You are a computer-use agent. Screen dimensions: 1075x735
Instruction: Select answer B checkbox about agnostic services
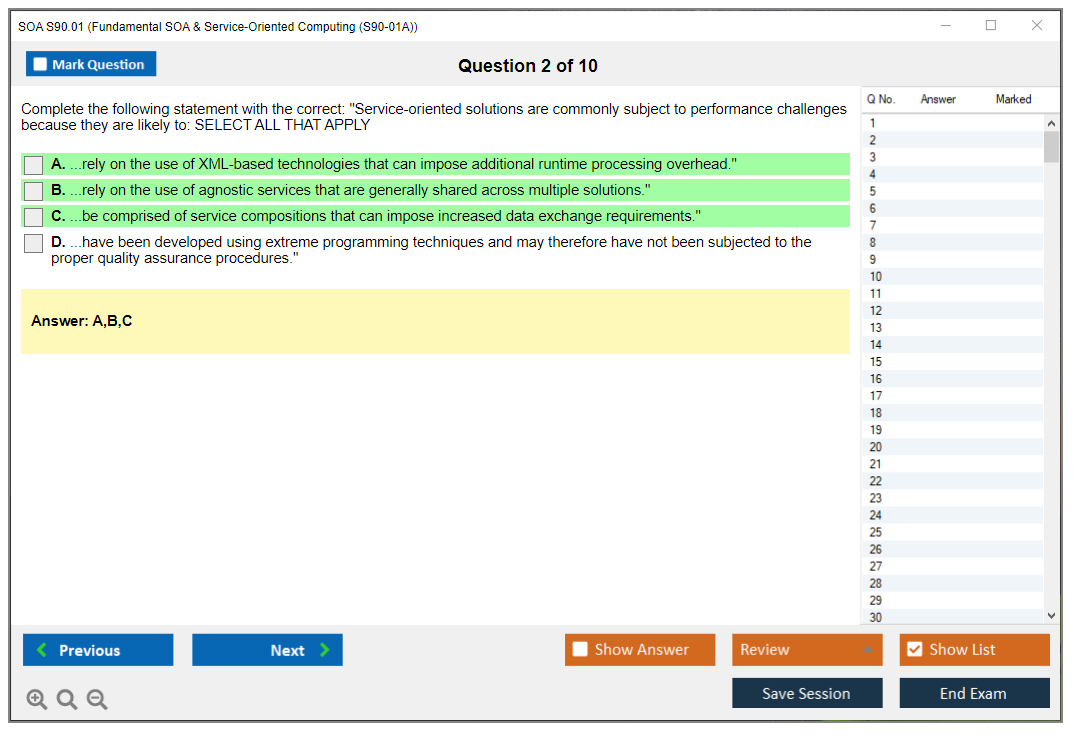[33, 191]
